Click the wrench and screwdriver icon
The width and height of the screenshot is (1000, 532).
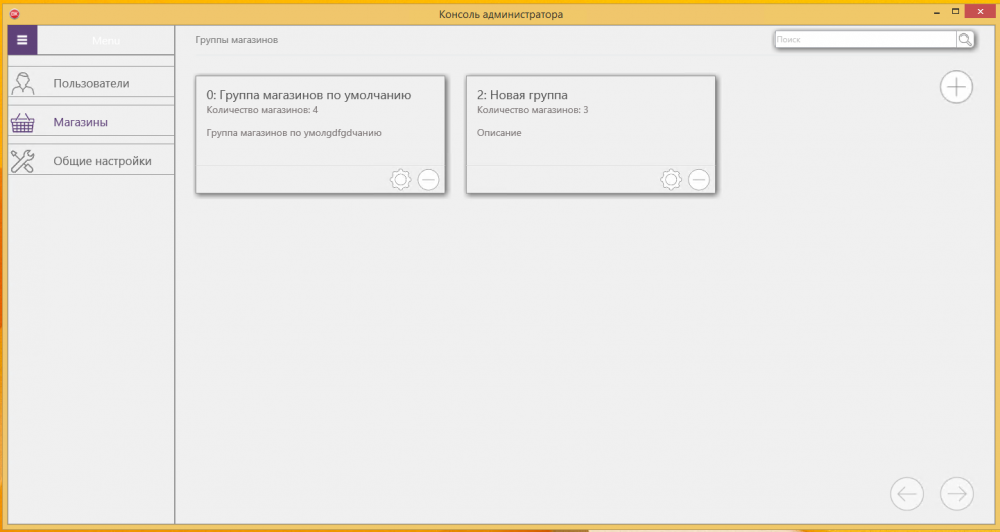22,161
